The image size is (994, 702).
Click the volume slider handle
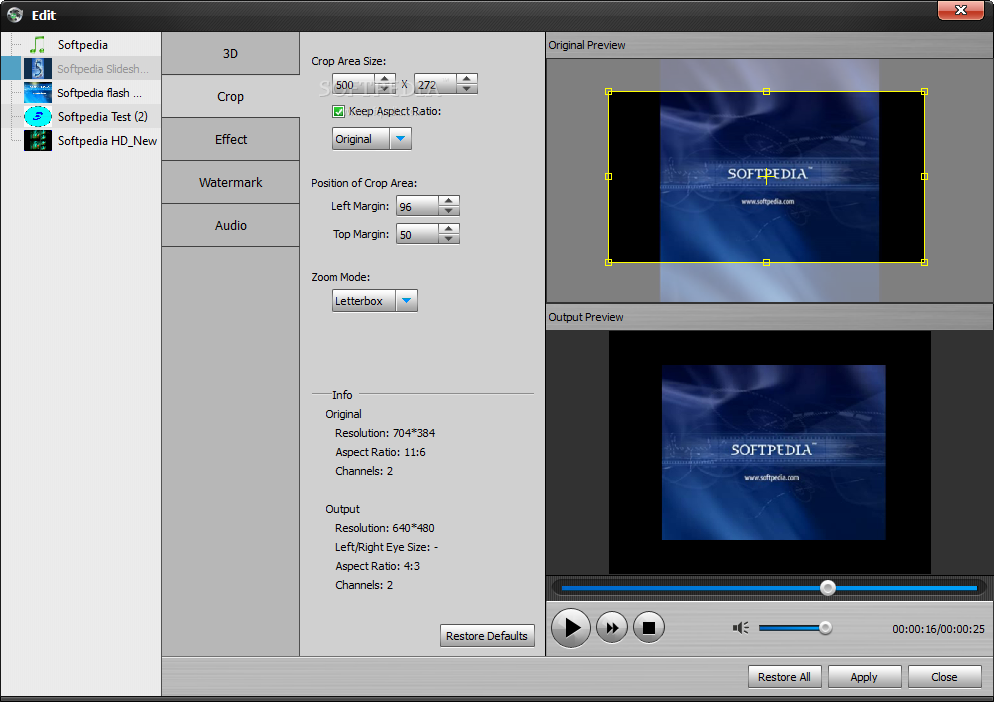(x=825, y=628)
